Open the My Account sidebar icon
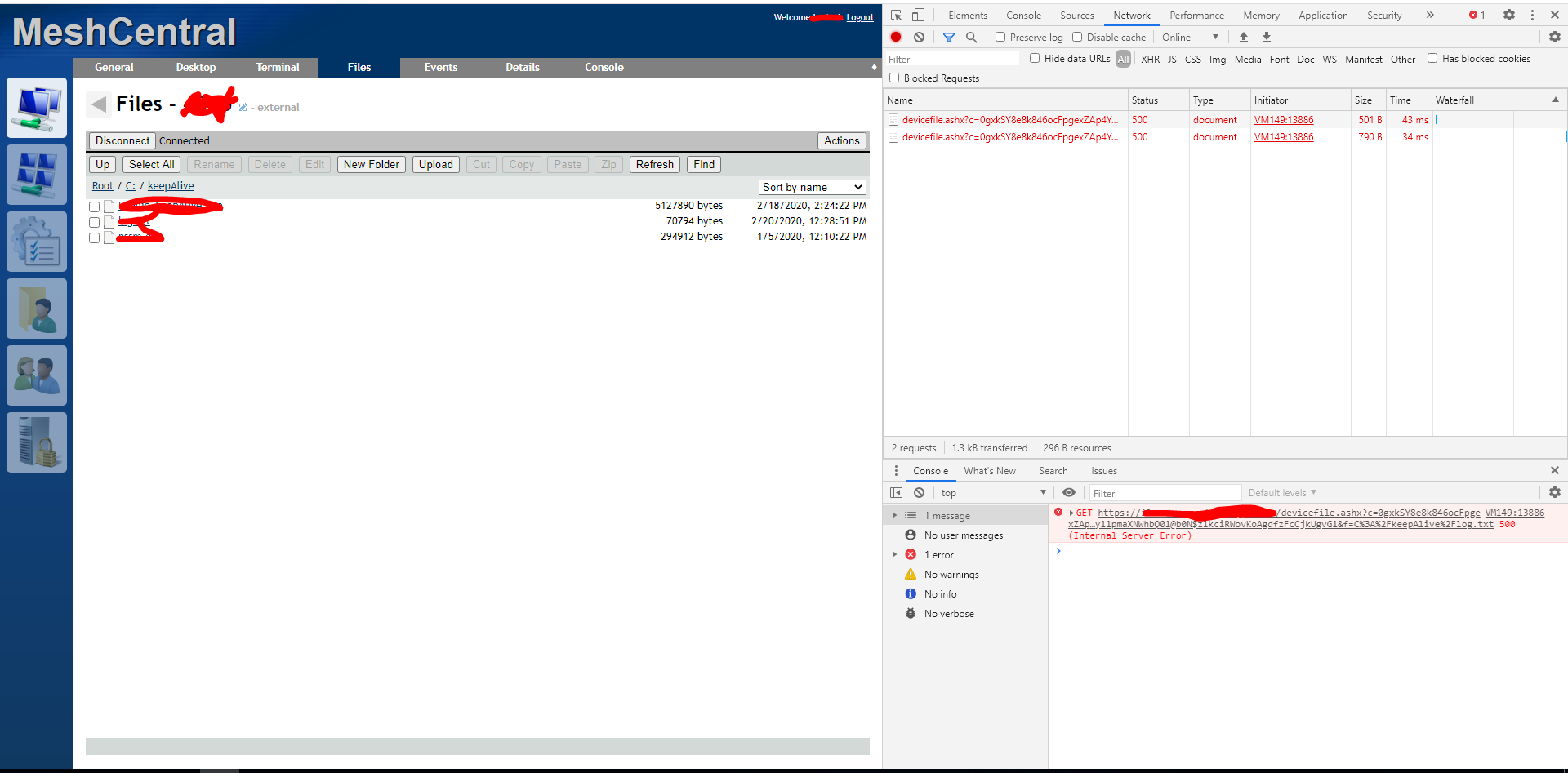Viewport: 1568px width, 773px height. point(37,309)
